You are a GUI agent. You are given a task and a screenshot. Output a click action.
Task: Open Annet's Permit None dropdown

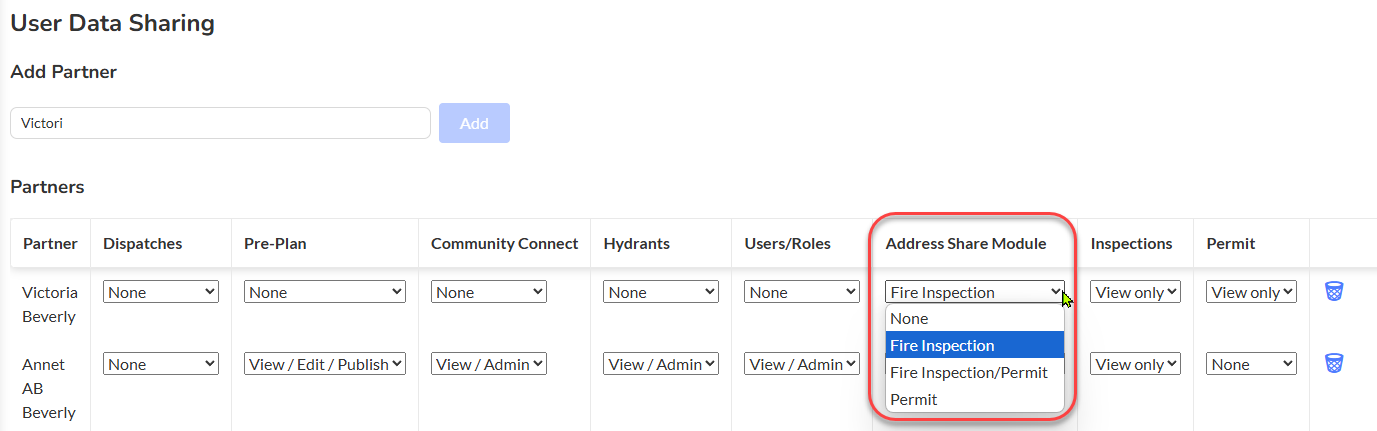pos(1251,364)
